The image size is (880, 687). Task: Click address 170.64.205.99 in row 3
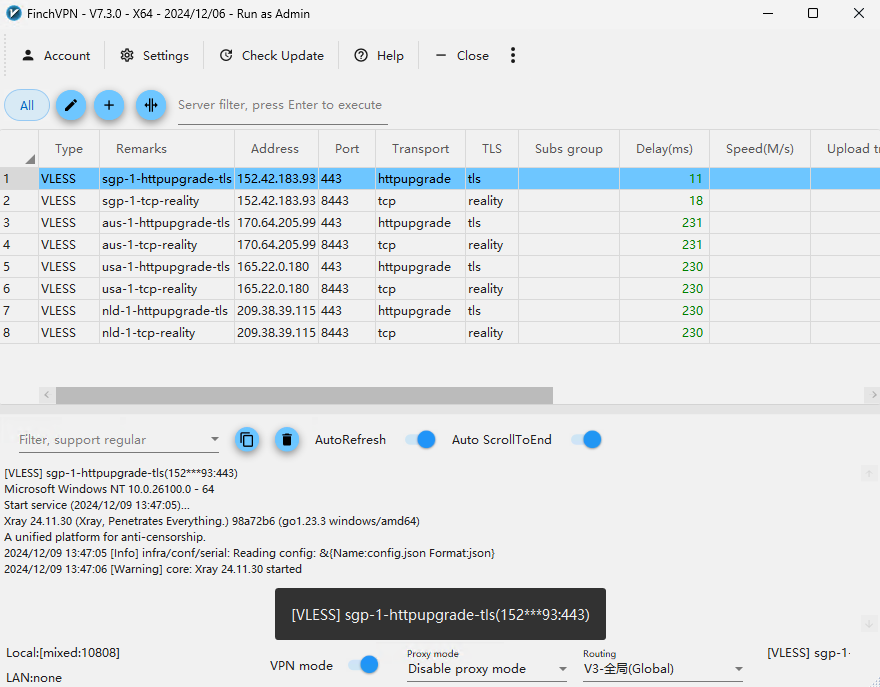pyautogui.click(x=276, y=223)
